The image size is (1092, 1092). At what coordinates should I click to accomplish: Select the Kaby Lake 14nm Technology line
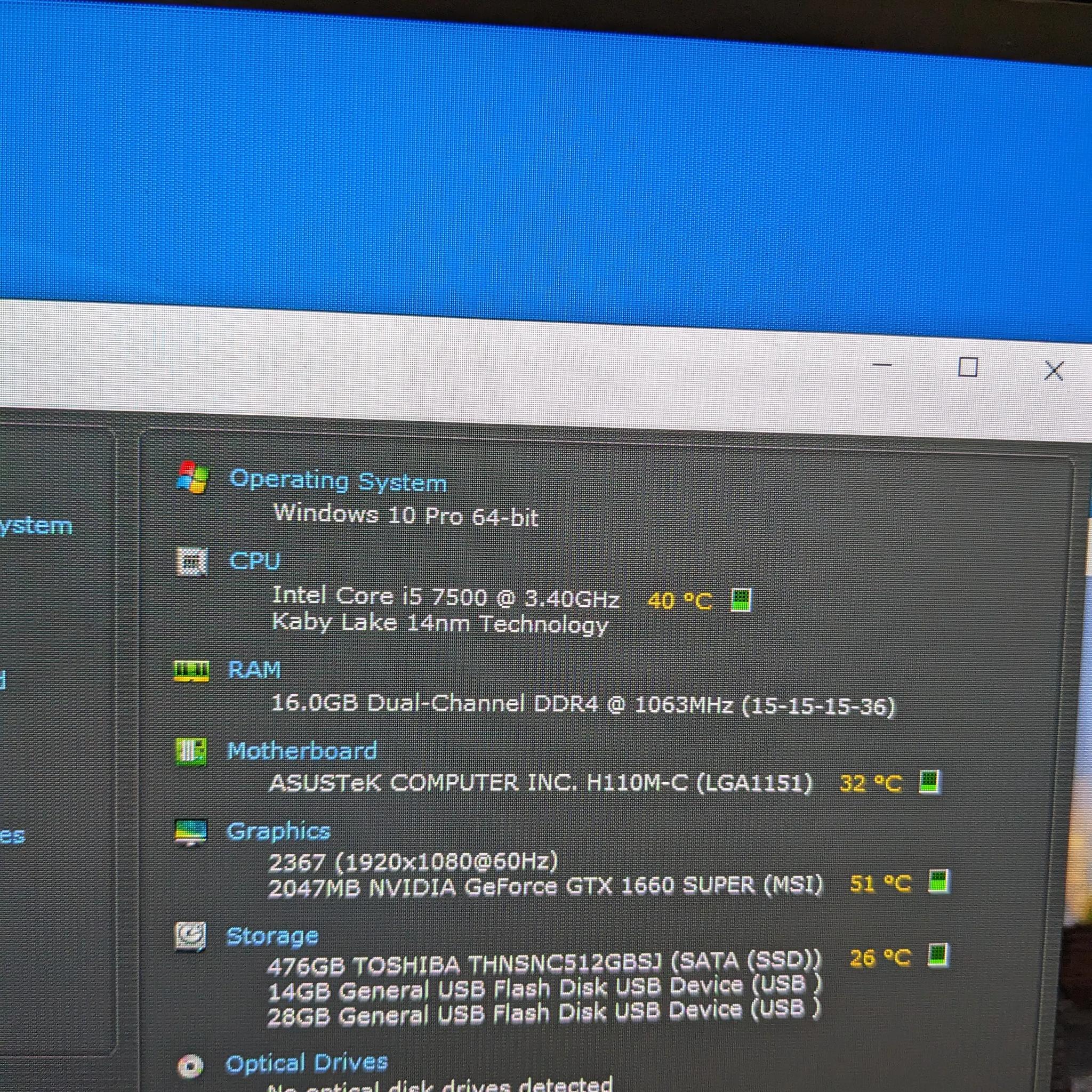coord(440,624)
